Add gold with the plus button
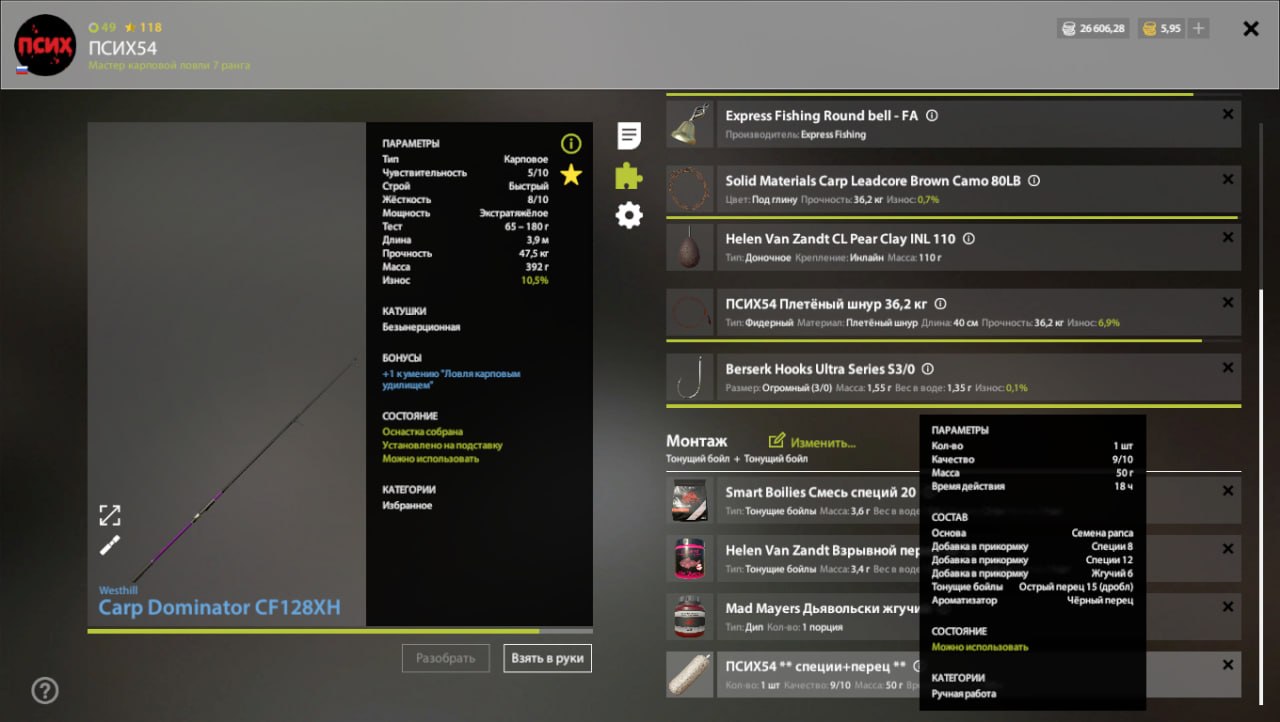Screen dimensions: 1280x722 coord(1198,29)
